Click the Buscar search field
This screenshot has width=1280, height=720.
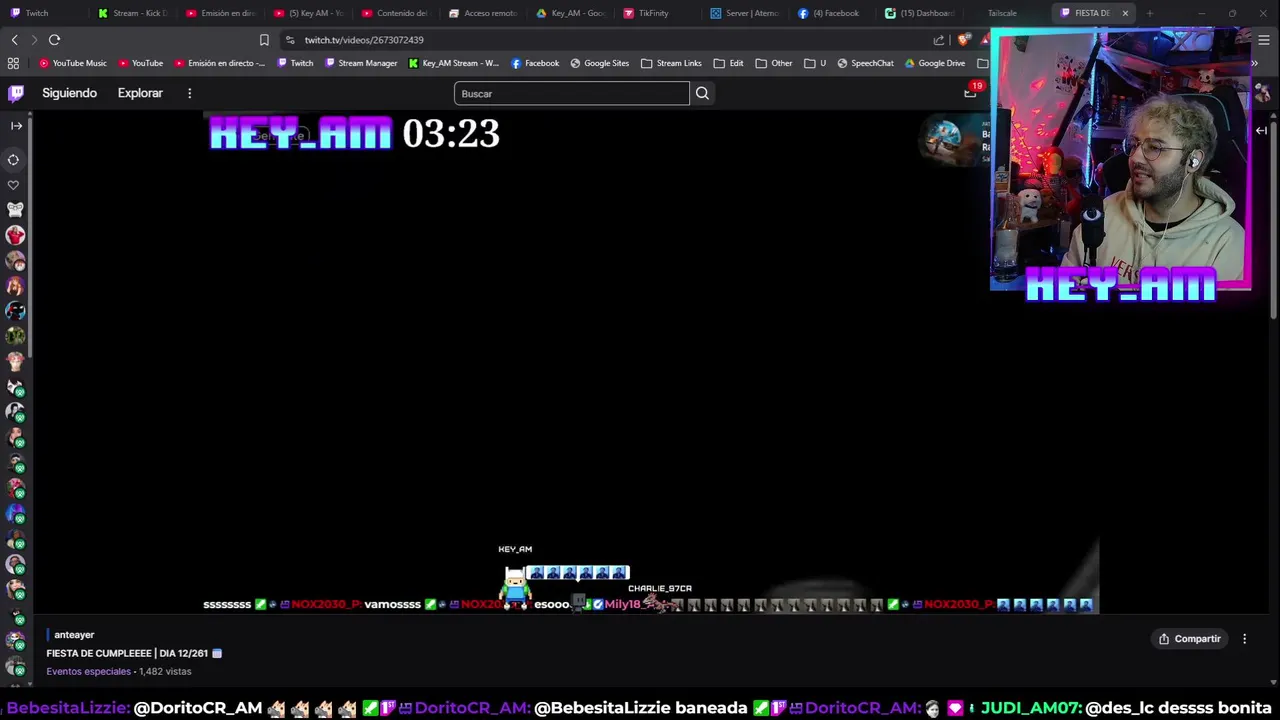pos(572,94)
